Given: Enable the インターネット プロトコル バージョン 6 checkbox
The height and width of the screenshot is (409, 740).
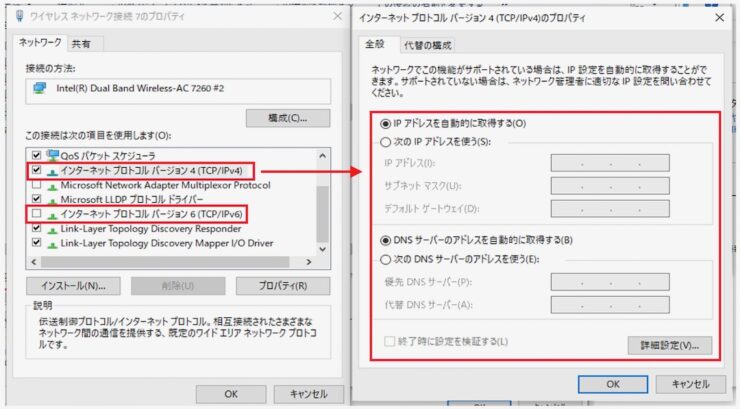Looking at the screenshot, I should point(37,214).
